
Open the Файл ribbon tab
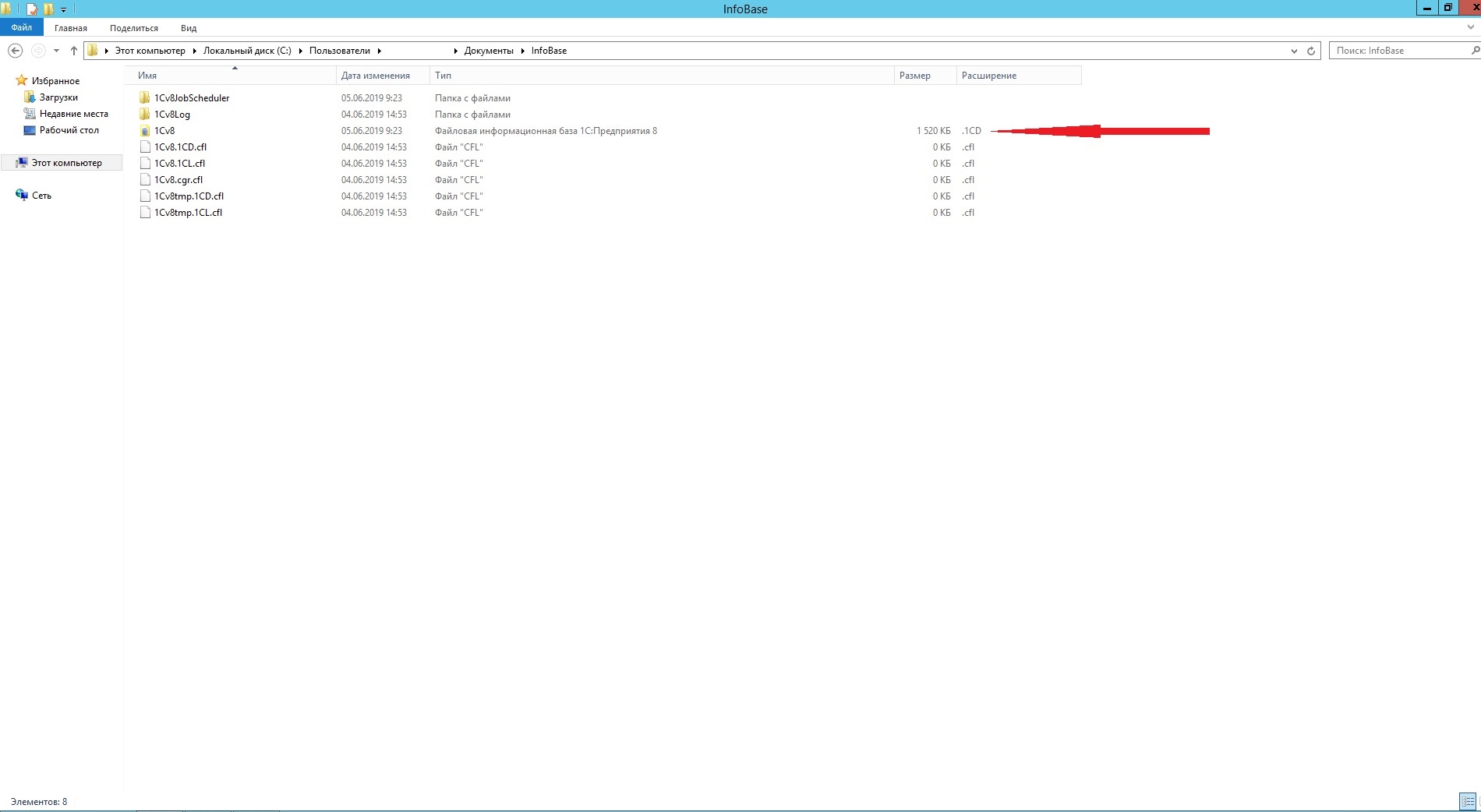coord(22,27)
